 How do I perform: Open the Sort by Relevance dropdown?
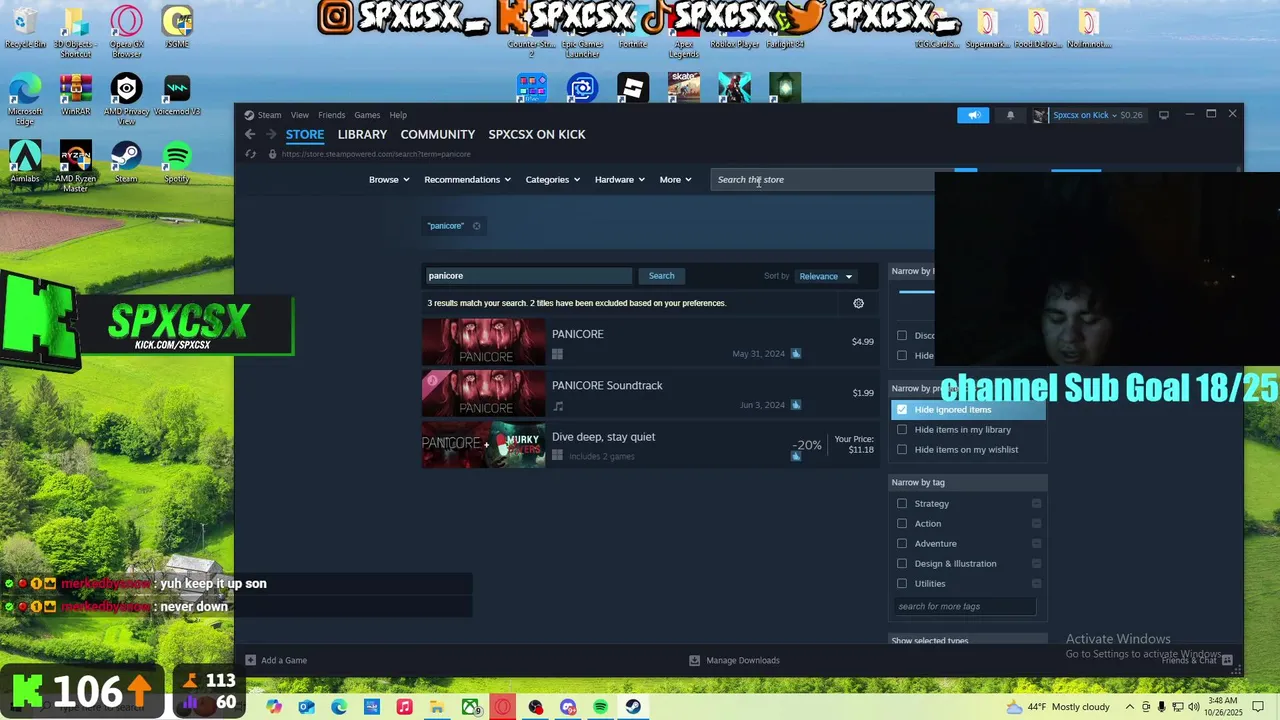pyautogui.click(x=826, y=276)
